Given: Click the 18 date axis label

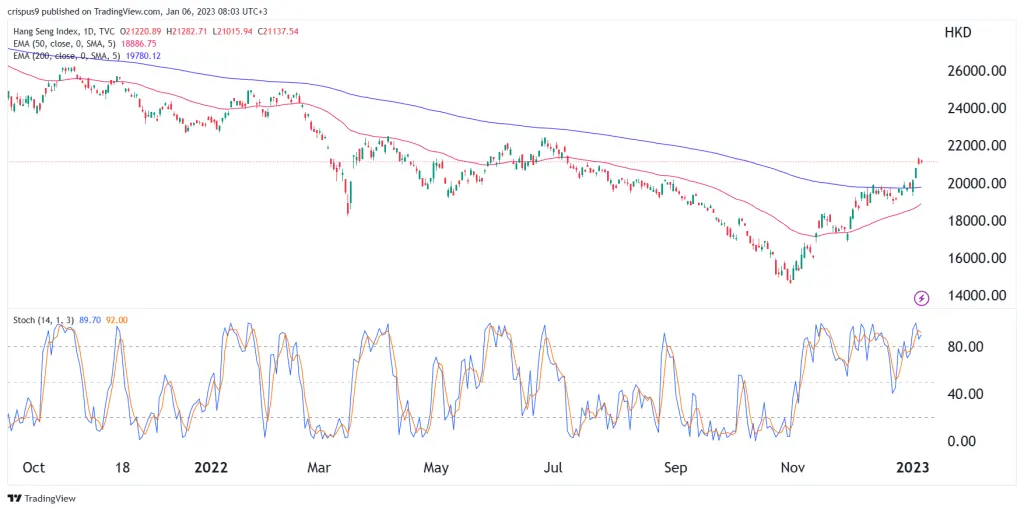Looking at the screenshot, I should (x=123, y=468).
